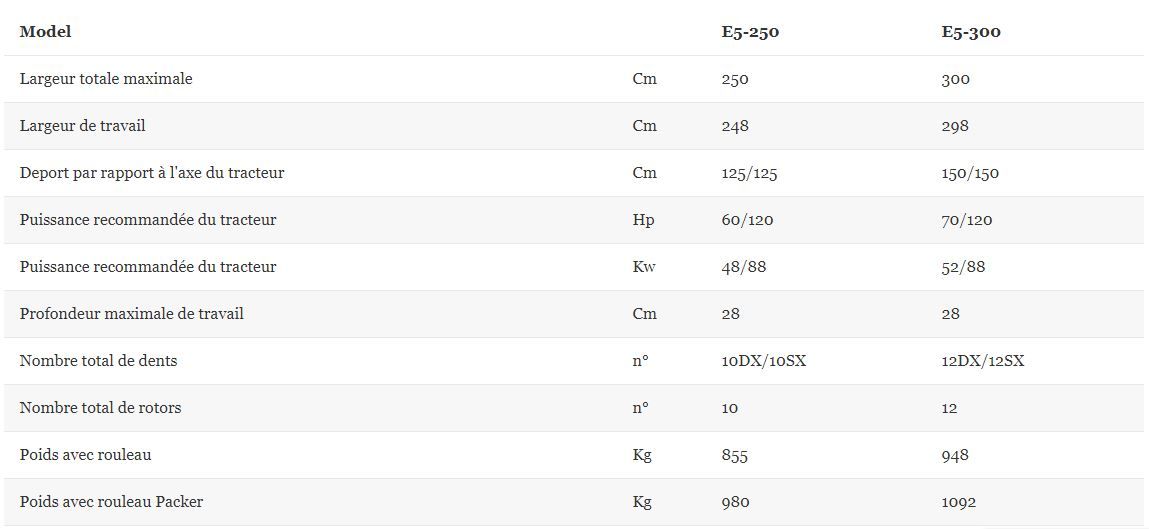The width and height of the screenshot is (1149, 529).
Task: Click the 10DX/10SX value
Action: pyautogui.click(x=763, y=361)
